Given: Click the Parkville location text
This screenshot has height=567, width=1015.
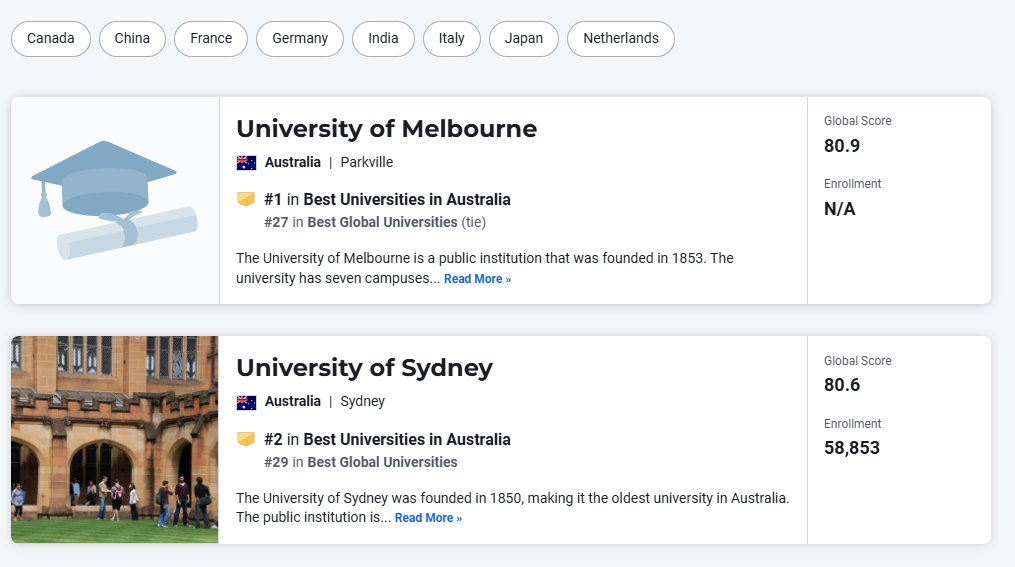Looking at the screenshot, I should pos(366,162).
